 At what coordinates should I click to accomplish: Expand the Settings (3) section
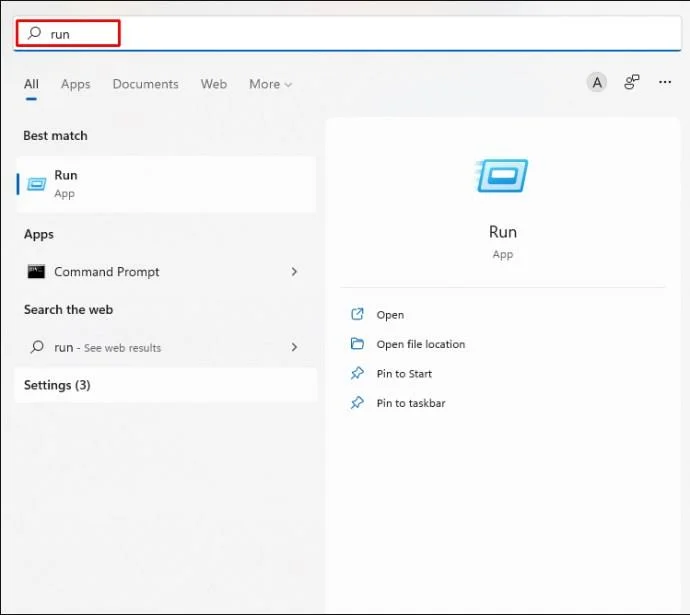(x=166, y=385)
